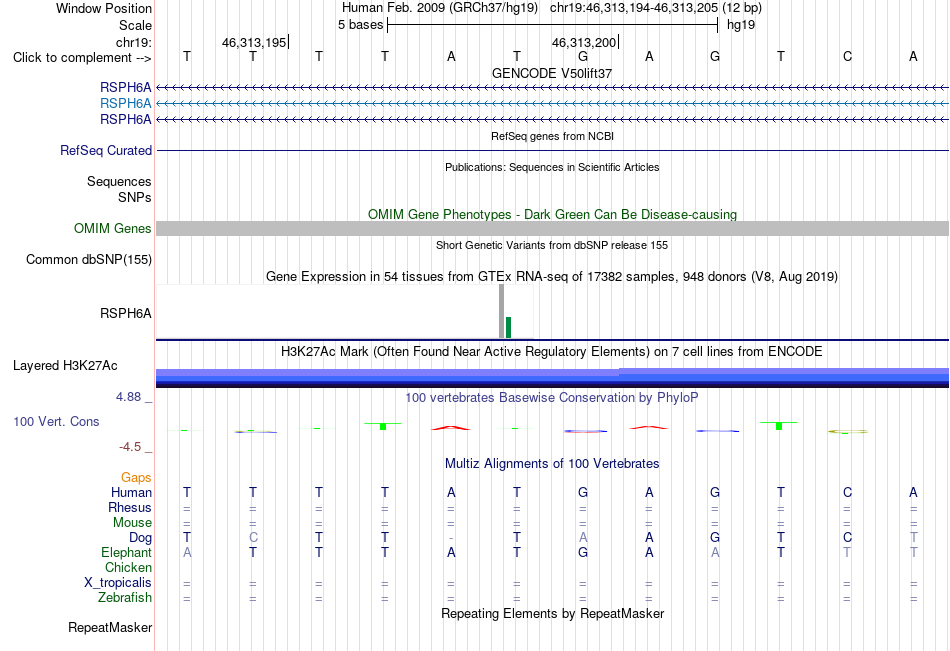The height and width of the screenshot is (651, 950).
Task: Click the tall gray GTEx expression bar
Action: (x=502, y=311)
